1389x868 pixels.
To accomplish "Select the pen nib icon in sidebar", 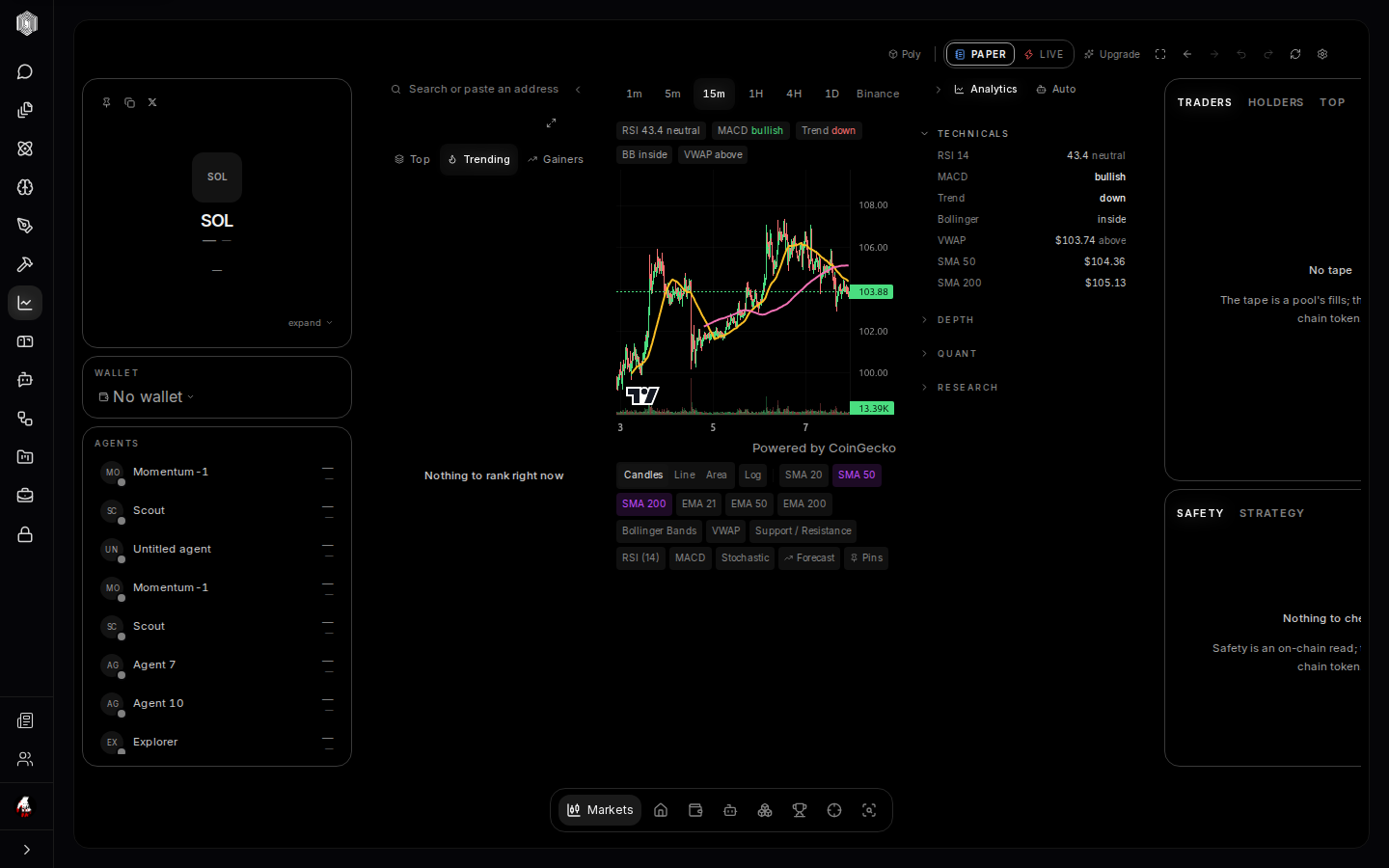I will click(x=25, y=226).
